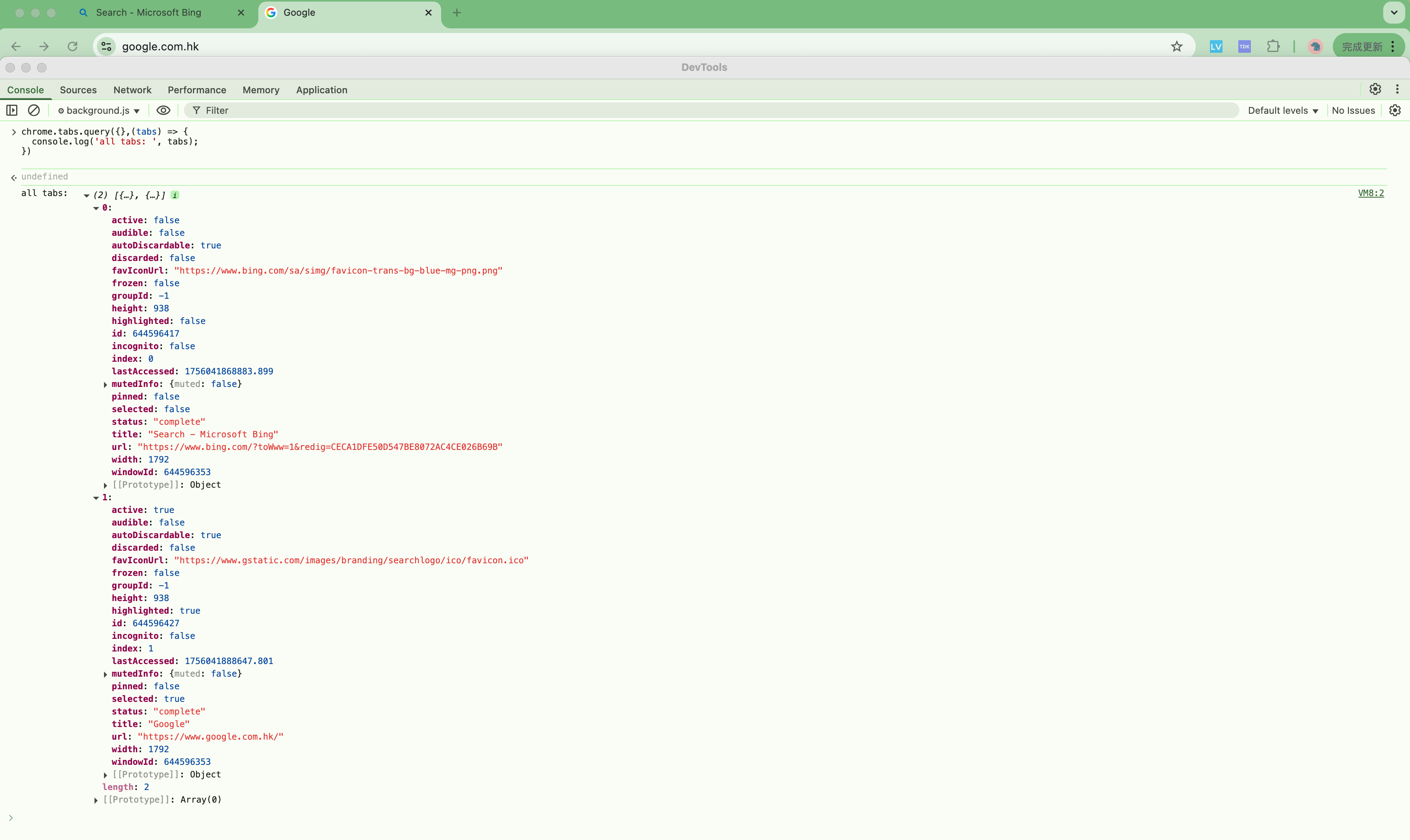Open background.js context selector dropdown
The height and width of the screenshot is (840, 1410).
point(98,111)
